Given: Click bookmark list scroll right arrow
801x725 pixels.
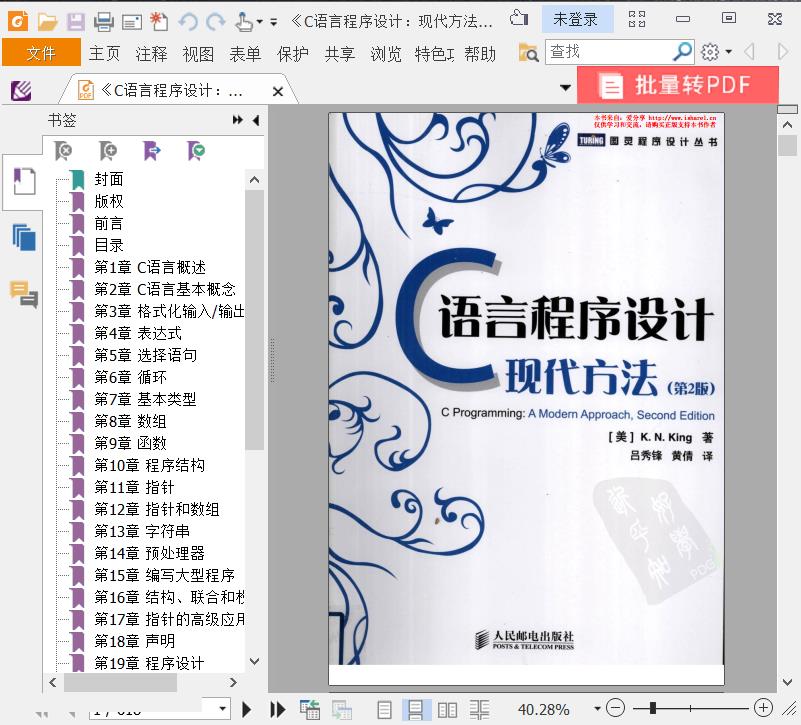Looking at the screenshot, I should pos(233,682).
